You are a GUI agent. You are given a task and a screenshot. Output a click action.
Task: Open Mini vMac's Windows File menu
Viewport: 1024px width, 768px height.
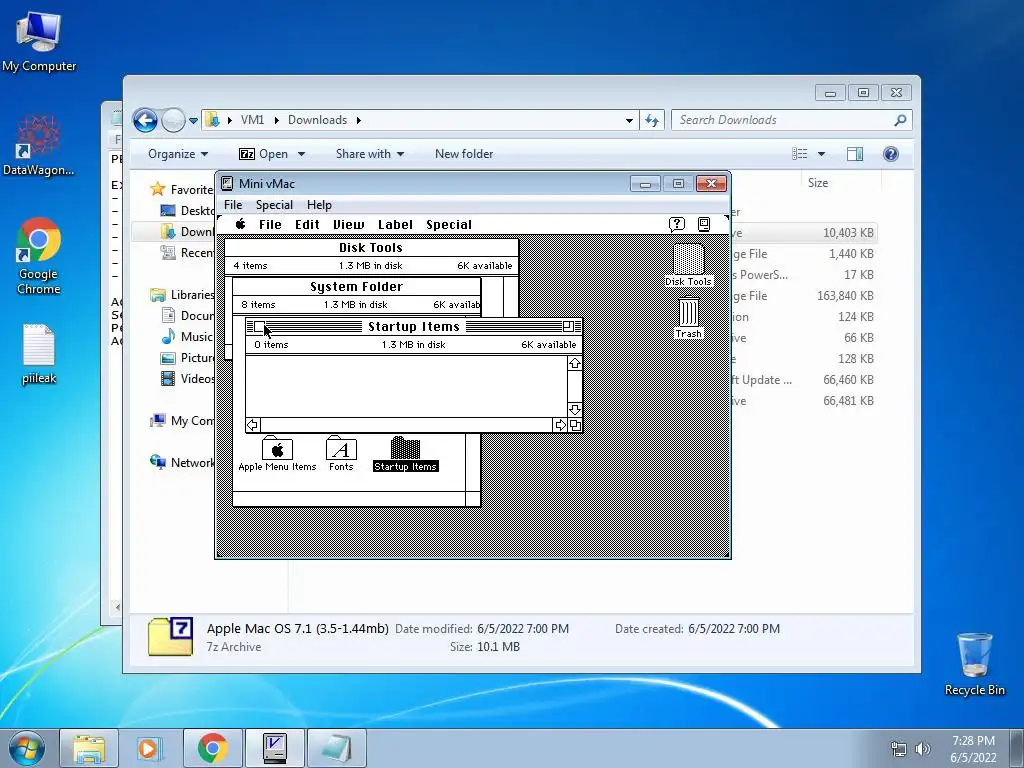point(232,205)
